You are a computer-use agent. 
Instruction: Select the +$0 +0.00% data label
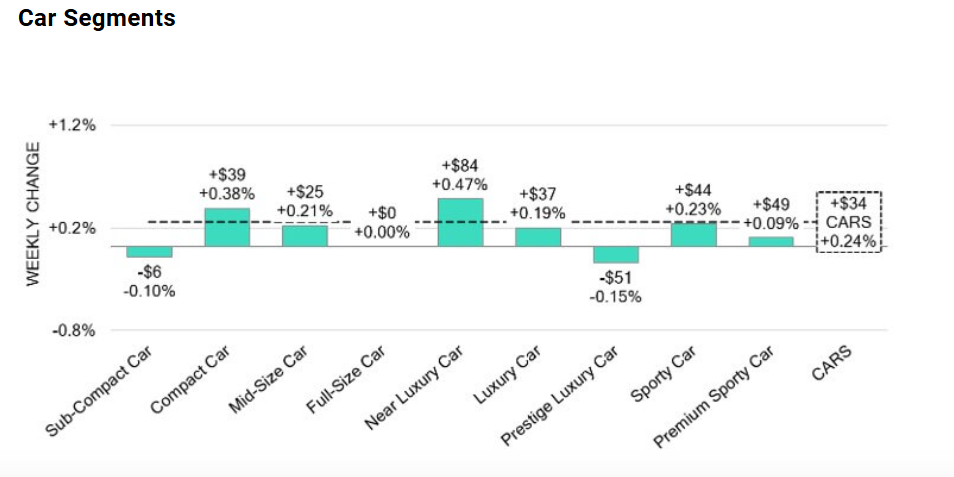(x=382, y=223)
